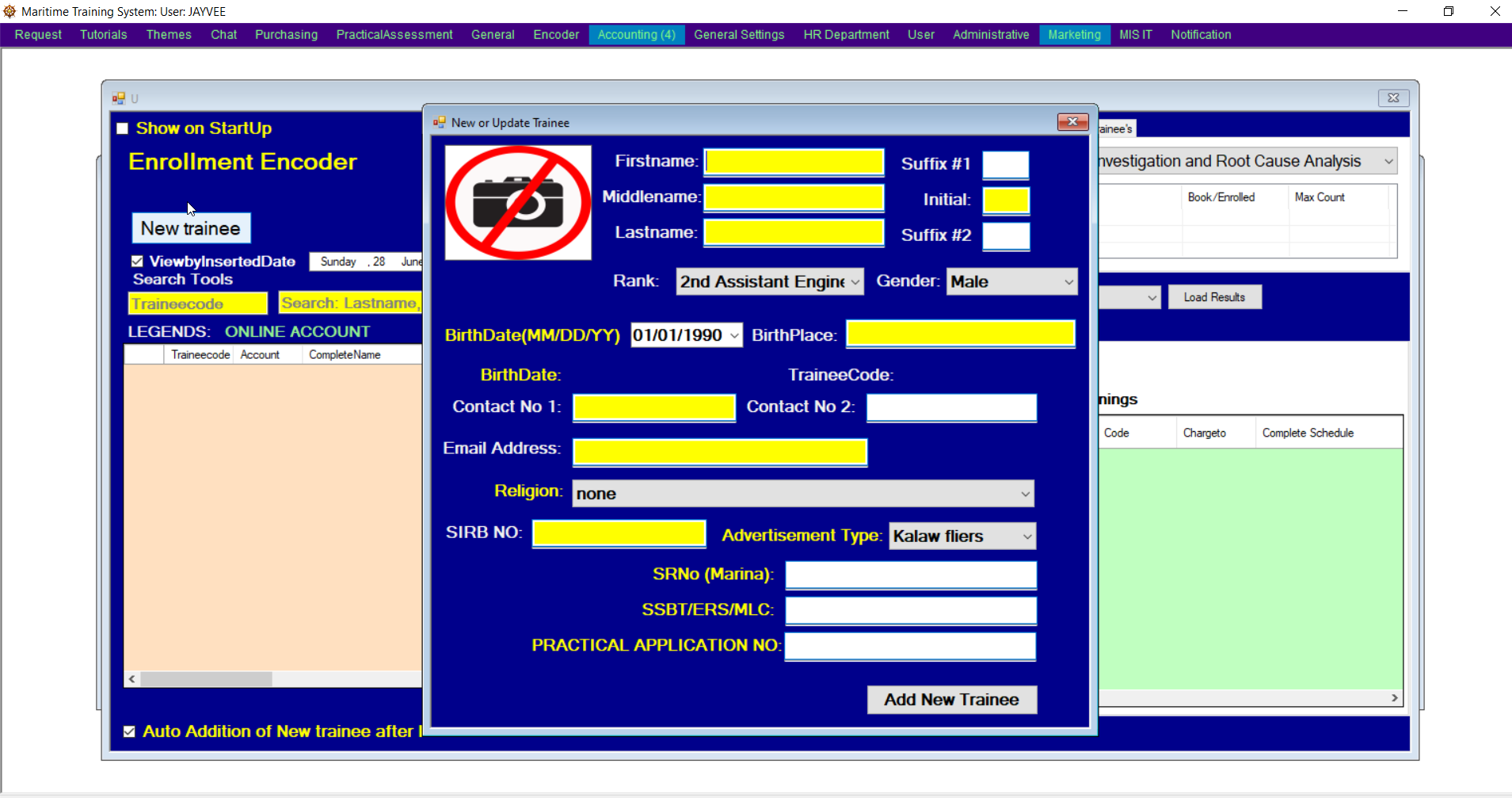Click the Suffix #1 field
1512x798 pixels.
point(1006,165)
